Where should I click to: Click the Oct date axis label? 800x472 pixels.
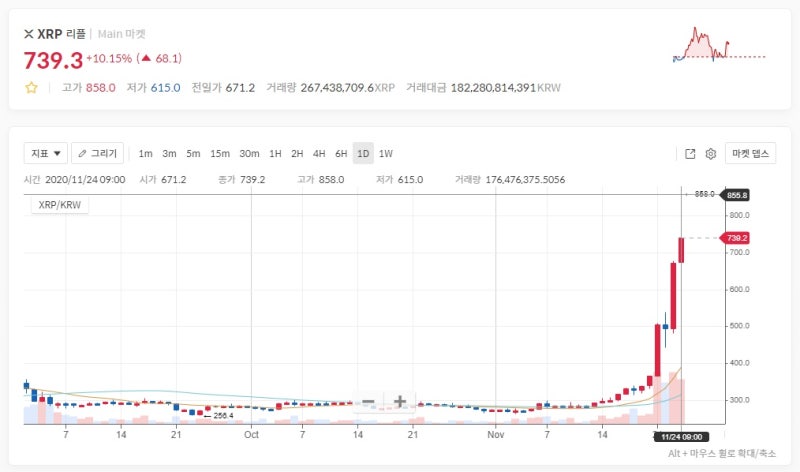(251, 435)
